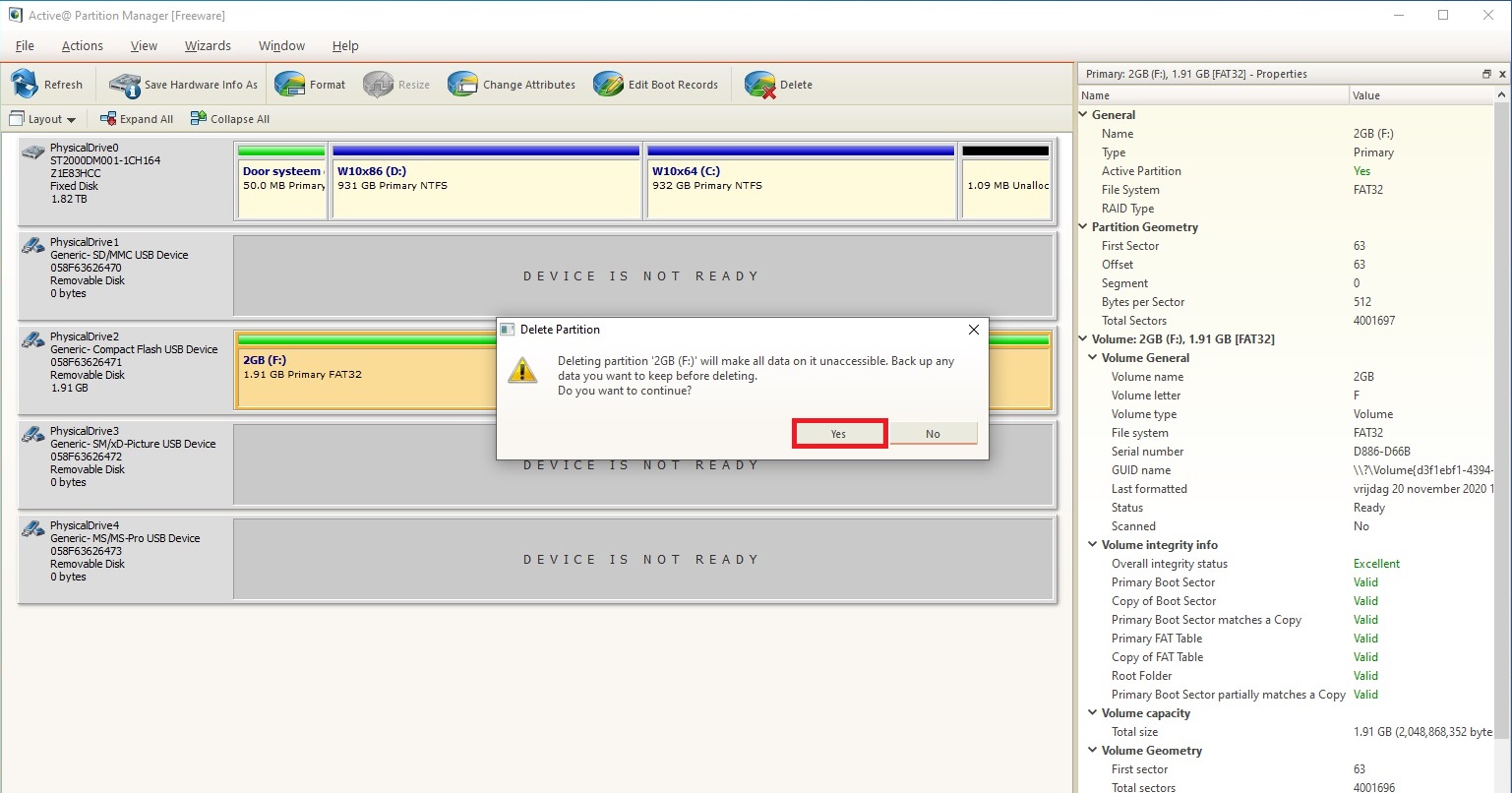Collapse the General properties section
Viewport: 1512px width, 793px height.
click(x=1084, y=115)
